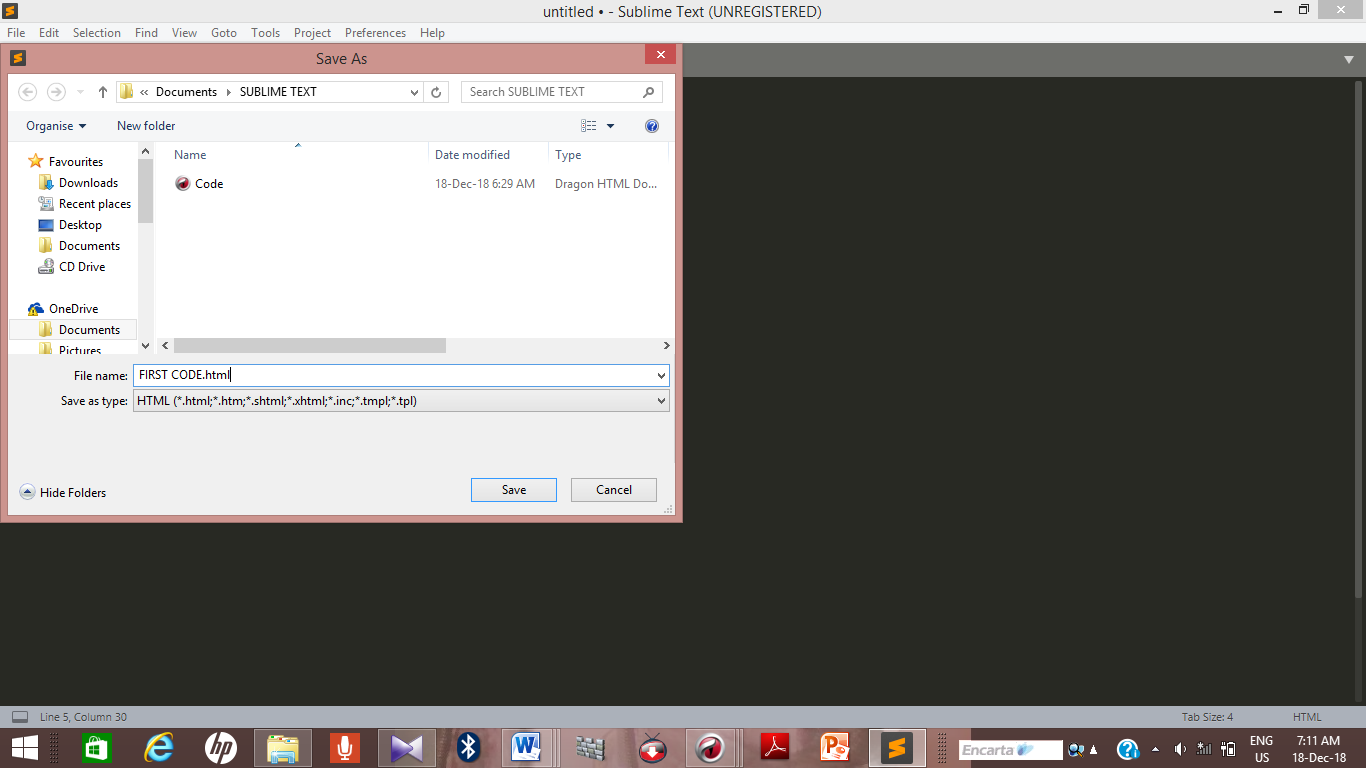Open Comodo Dragon browser from taskbar
Screen dimensions: 1366x768
tap(711, 748)
